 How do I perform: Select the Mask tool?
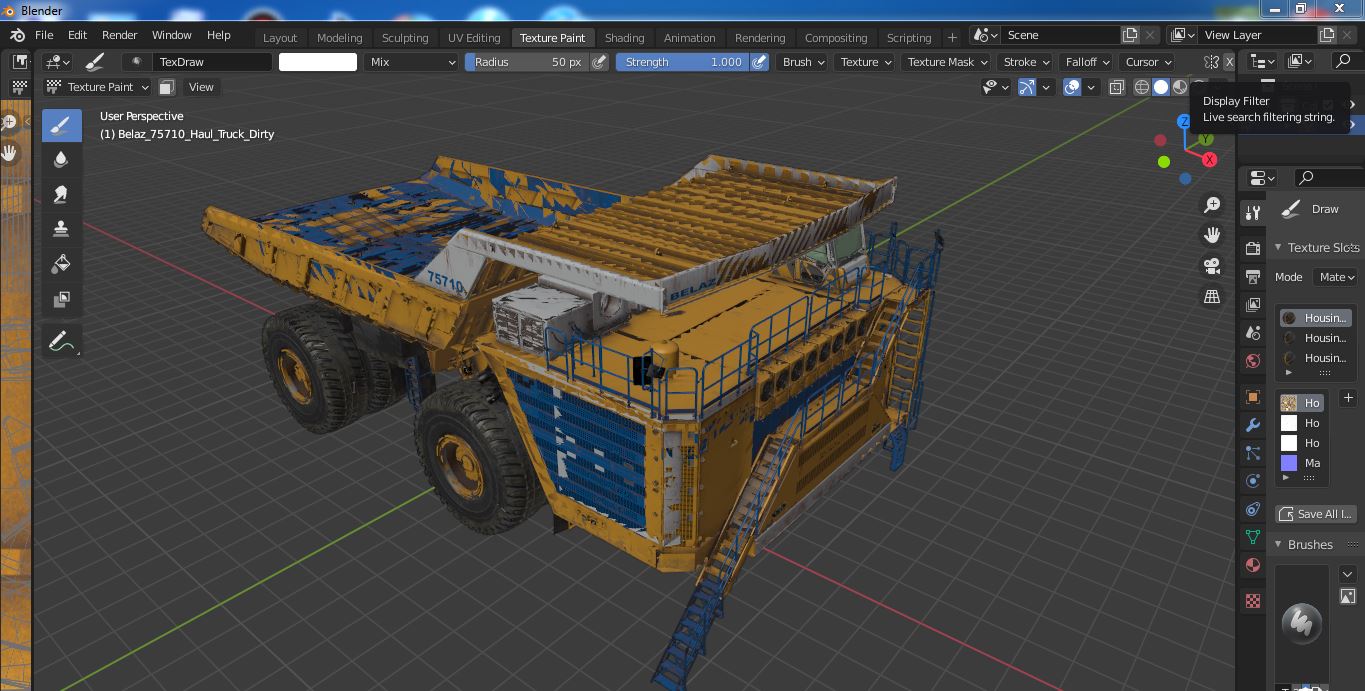pos(61,299)
